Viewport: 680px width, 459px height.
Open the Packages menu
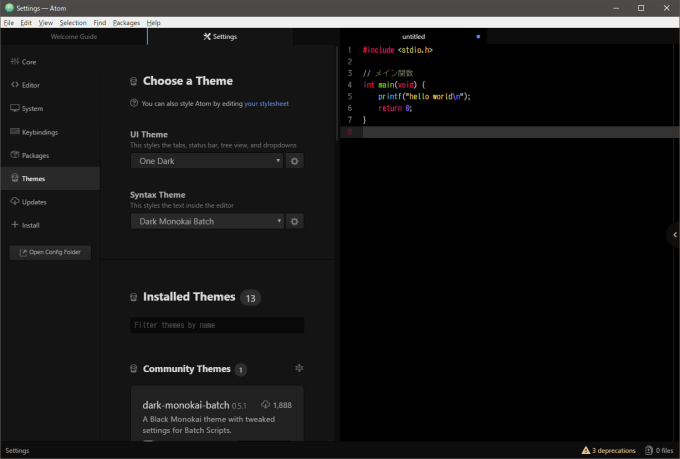pos(126,23)
